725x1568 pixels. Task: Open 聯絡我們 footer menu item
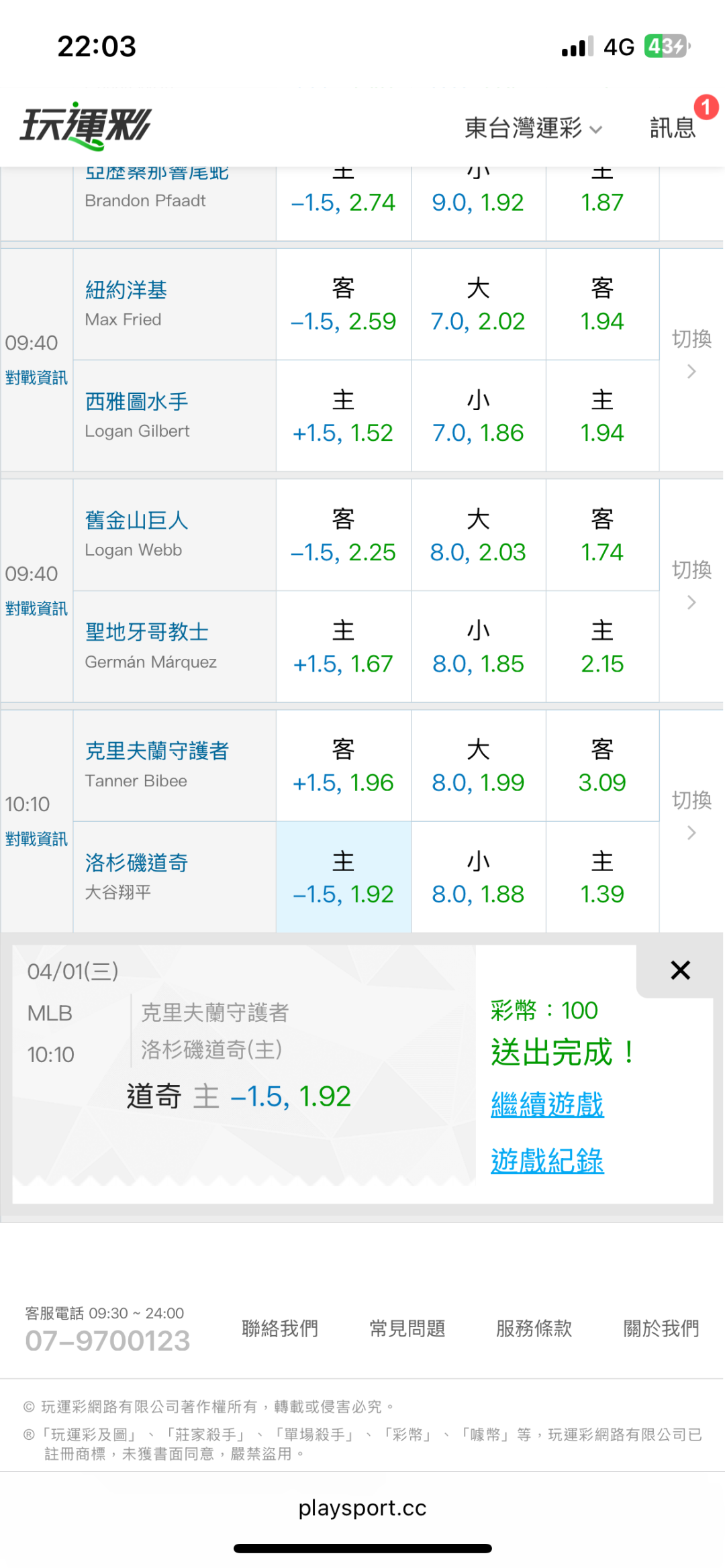[280, 1328]
